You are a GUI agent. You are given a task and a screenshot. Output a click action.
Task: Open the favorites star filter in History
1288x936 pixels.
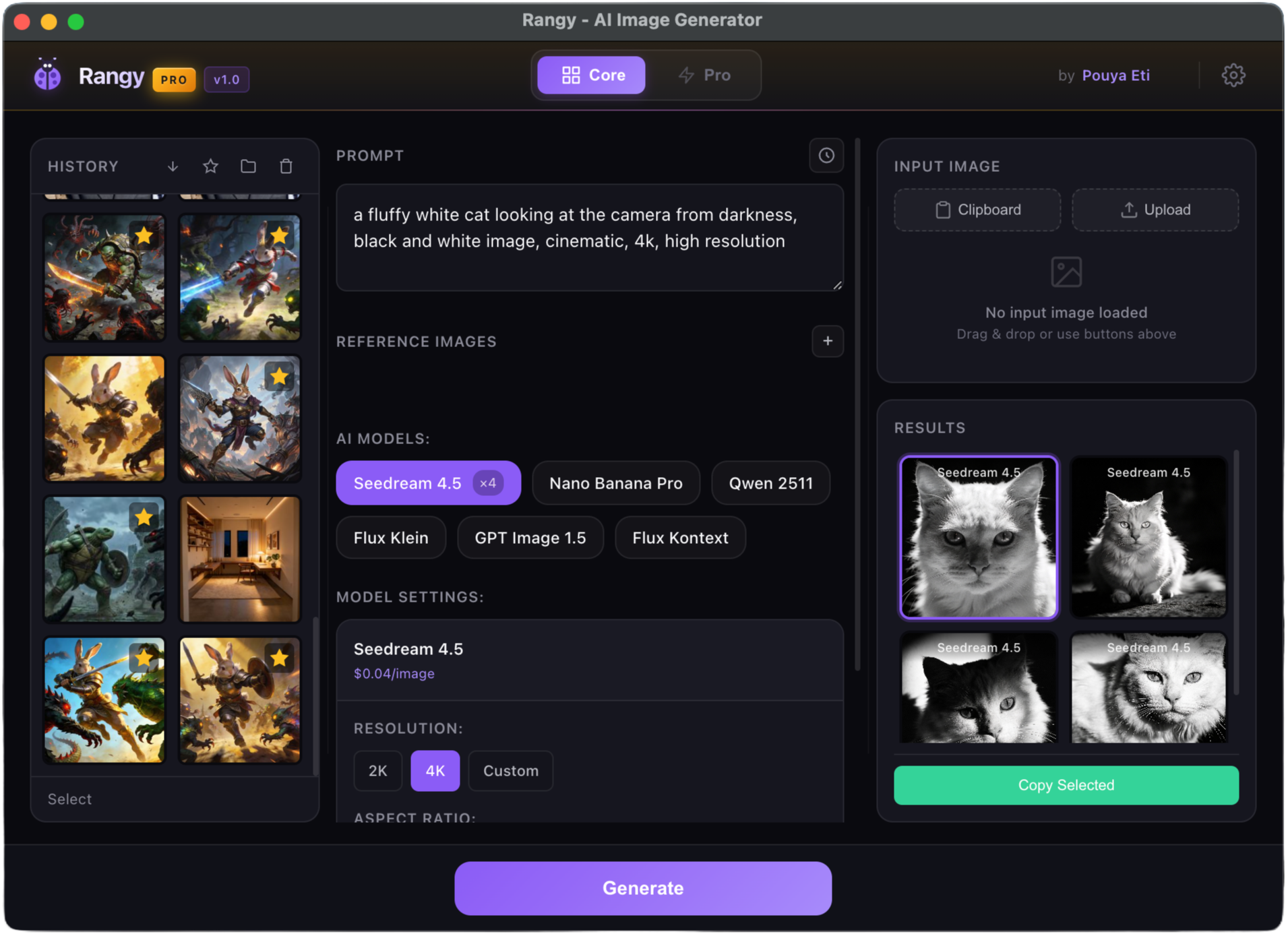click(x=210, y=166)
